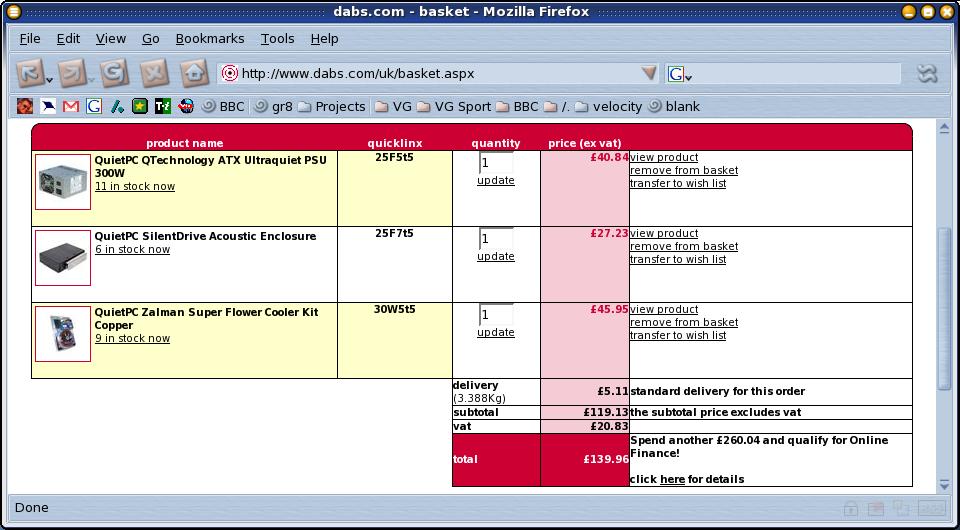Click 'here' link for Online Finance details
Viewport: 960px width, 530px height.
[x=672, y=479]
